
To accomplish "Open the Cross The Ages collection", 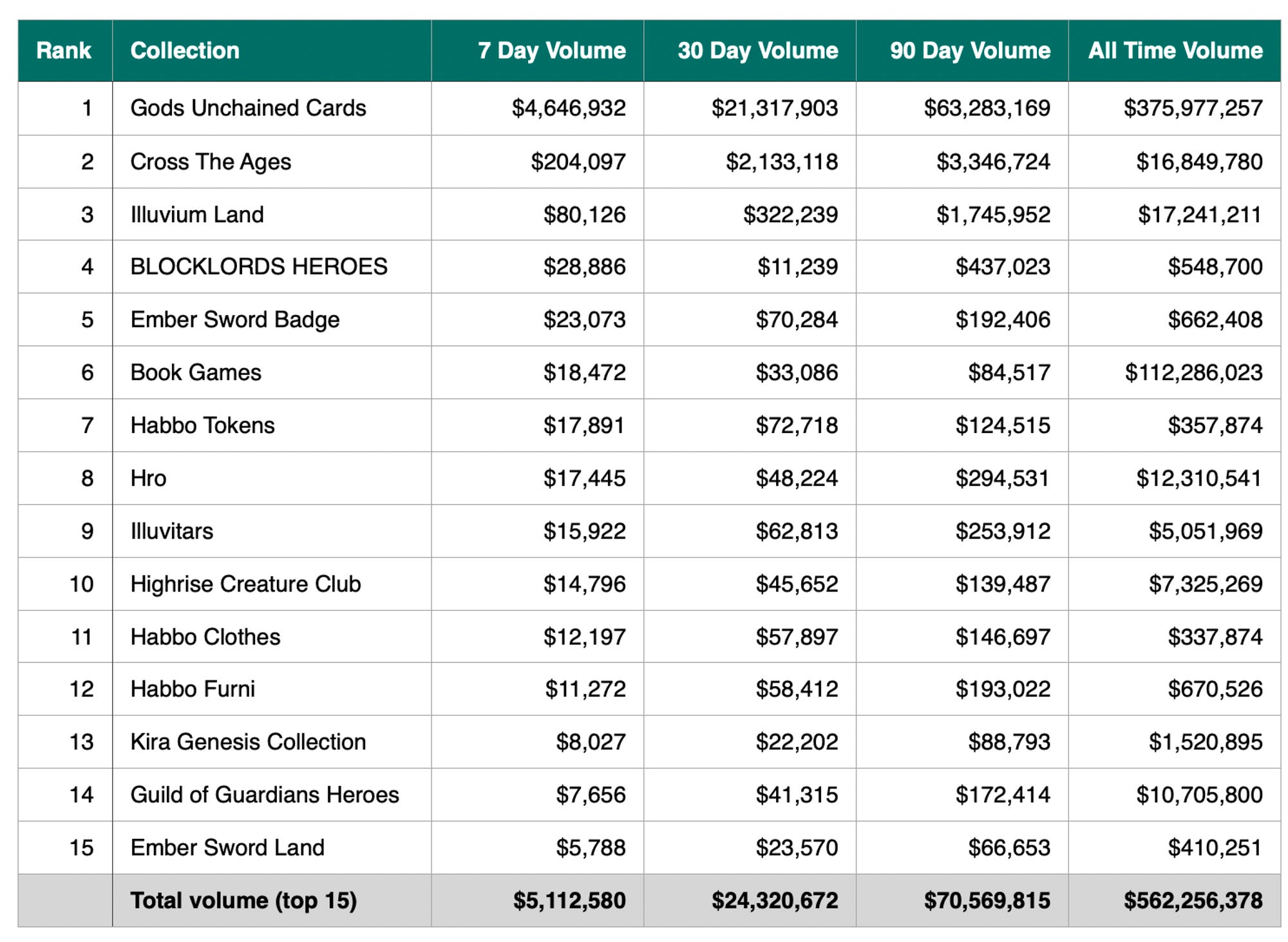I will point(211,161).
